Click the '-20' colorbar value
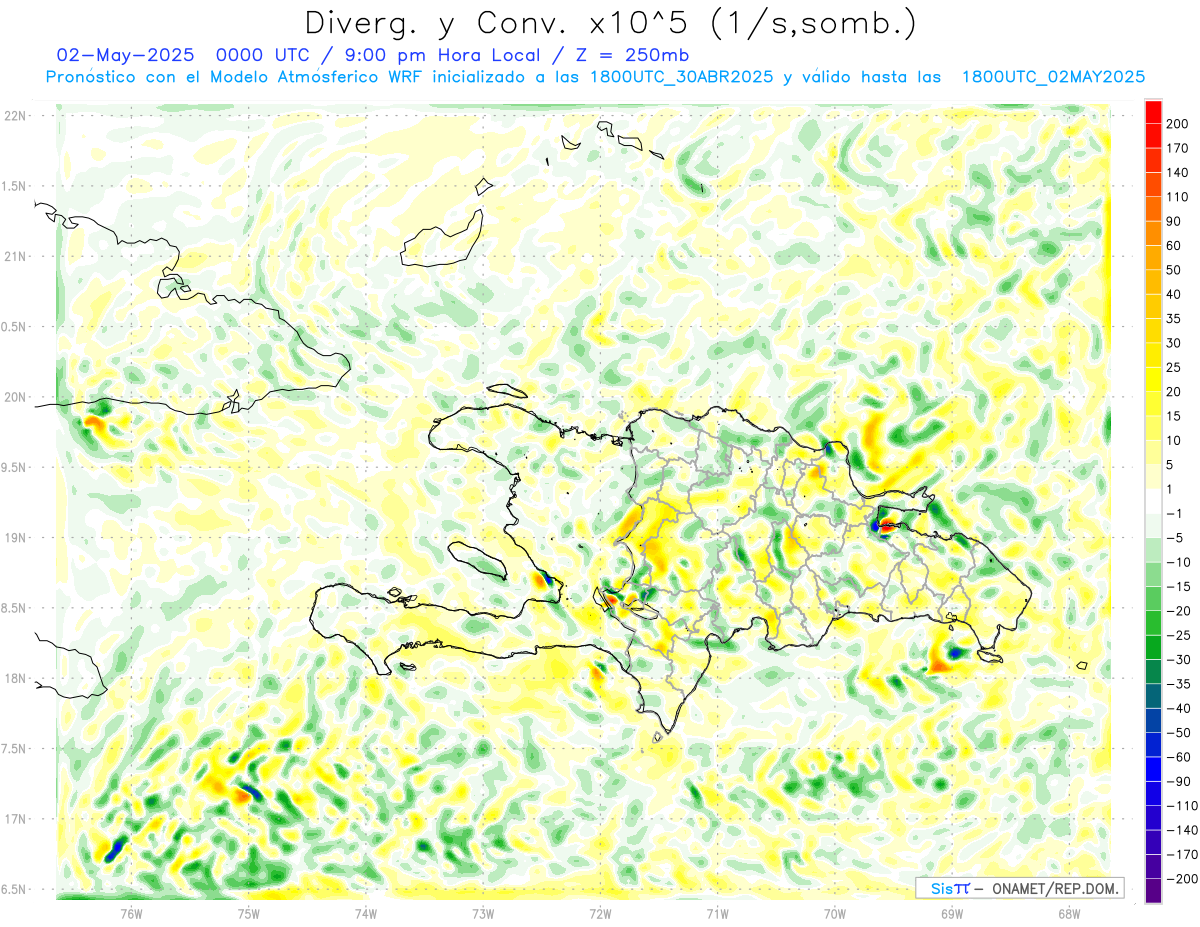 (1180, 611)
